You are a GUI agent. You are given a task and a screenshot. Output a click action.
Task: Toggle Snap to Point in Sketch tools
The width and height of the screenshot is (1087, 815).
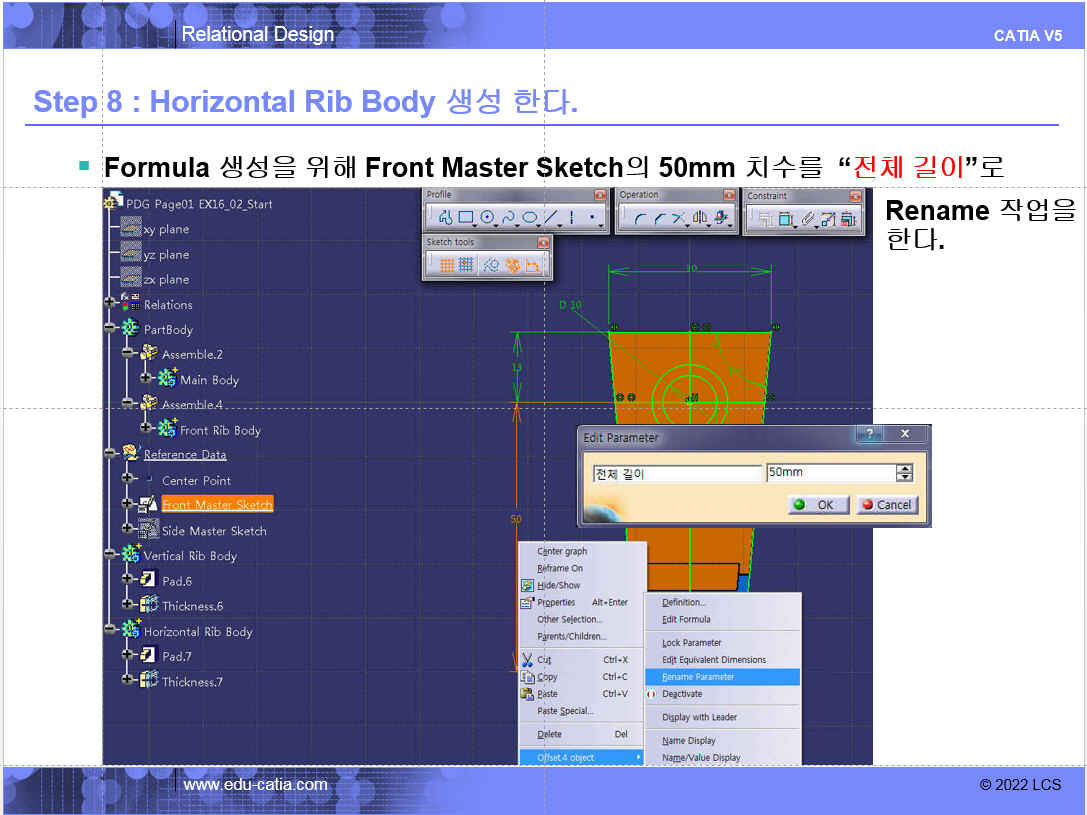pyautogui.click(x=466, y=265)
